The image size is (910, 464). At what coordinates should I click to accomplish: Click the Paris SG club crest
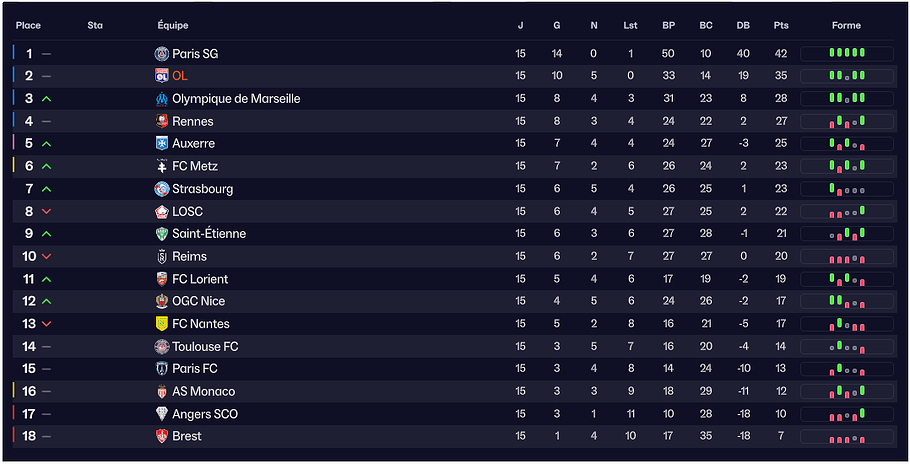162,54
